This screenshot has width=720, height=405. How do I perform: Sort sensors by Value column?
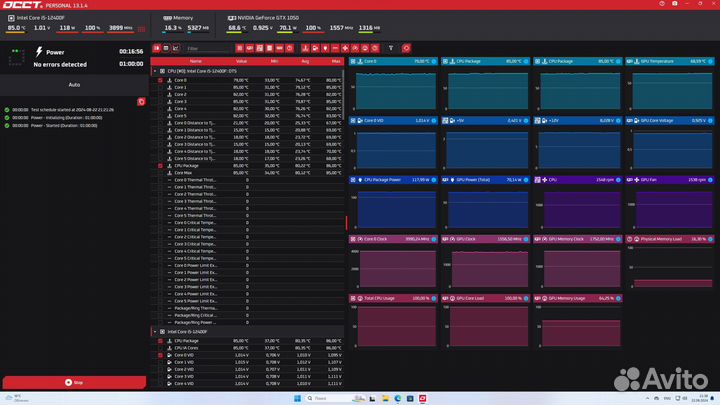pos(242,61)
